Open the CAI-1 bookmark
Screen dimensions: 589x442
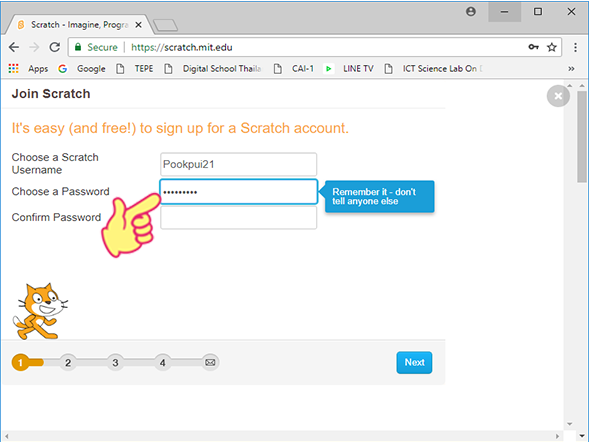[x=293, y=69]
